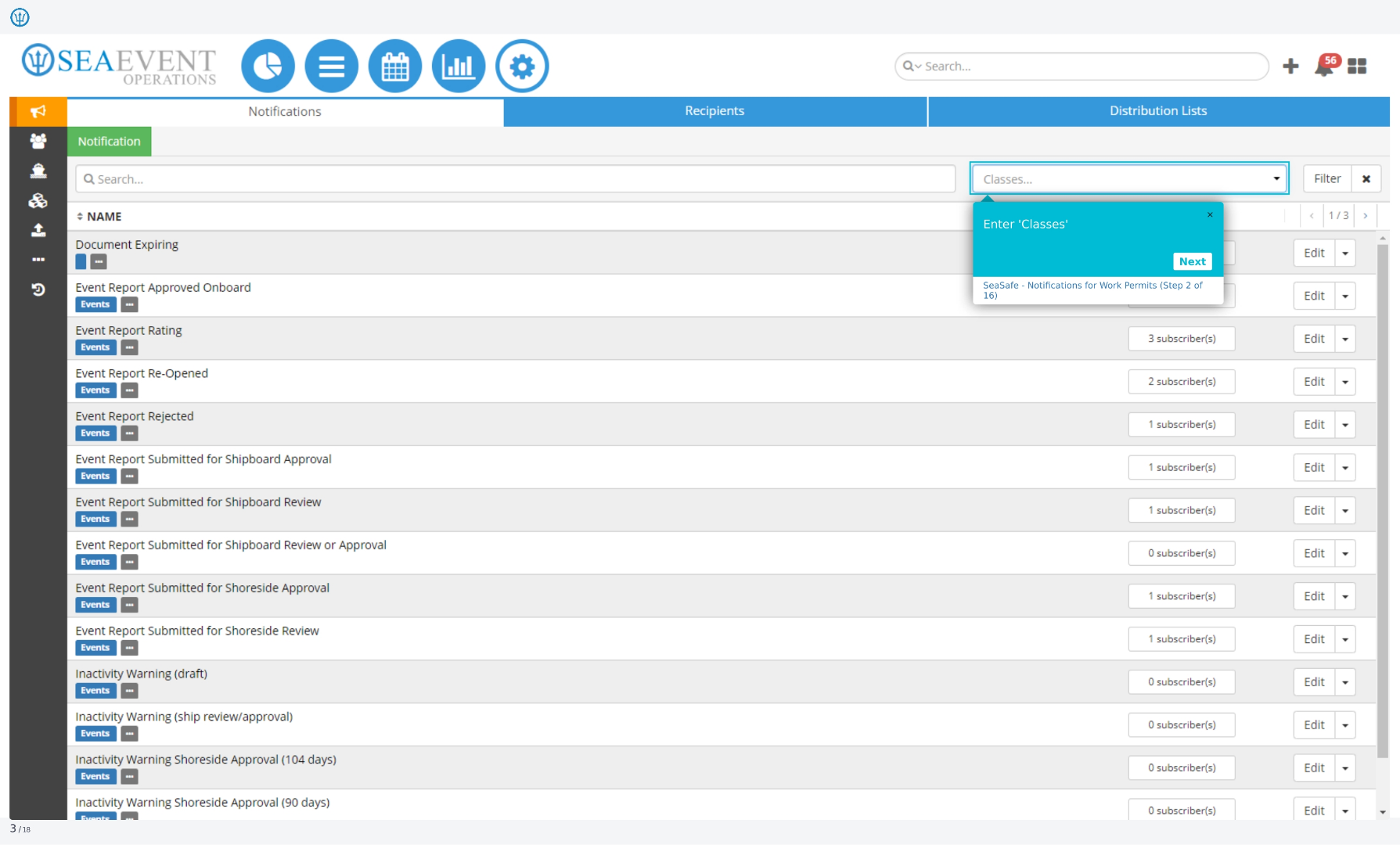Open 3 subscriber(s) for Event Report Rating
Image resolution: width=1400 pixels, height=845 pixels.
[x=1182, y=339]
